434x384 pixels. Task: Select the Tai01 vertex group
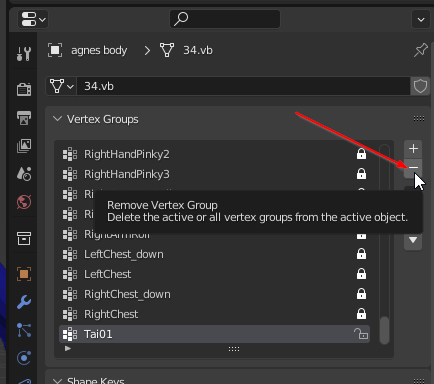click(215, 334)
